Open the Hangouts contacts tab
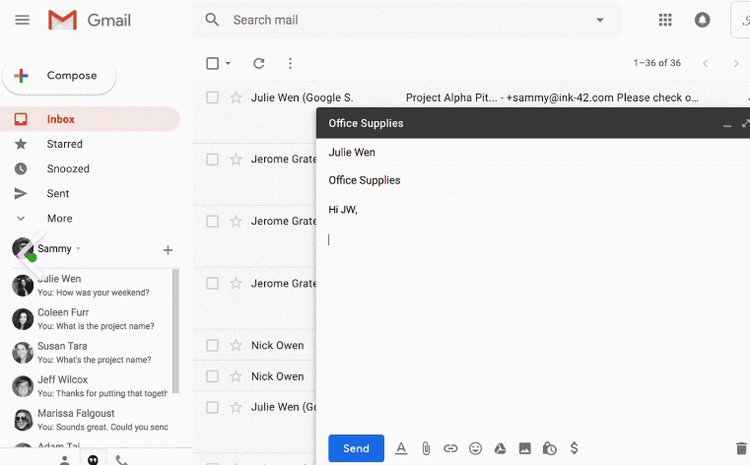750x465 pixels. point(65,460)
